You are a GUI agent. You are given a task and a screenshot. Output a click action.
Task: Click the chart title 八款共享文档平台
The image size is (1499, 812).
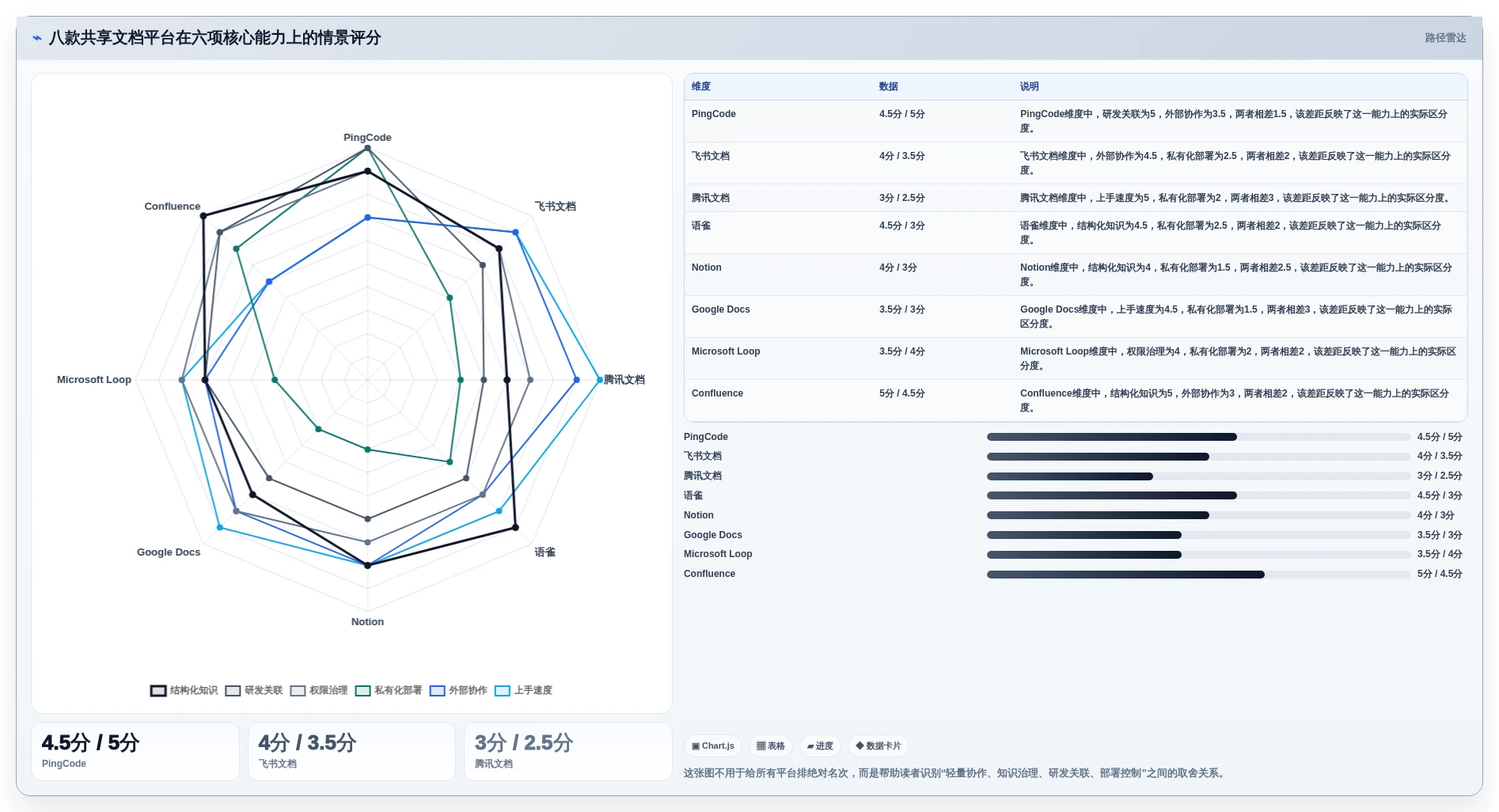(x=214, y=38)
